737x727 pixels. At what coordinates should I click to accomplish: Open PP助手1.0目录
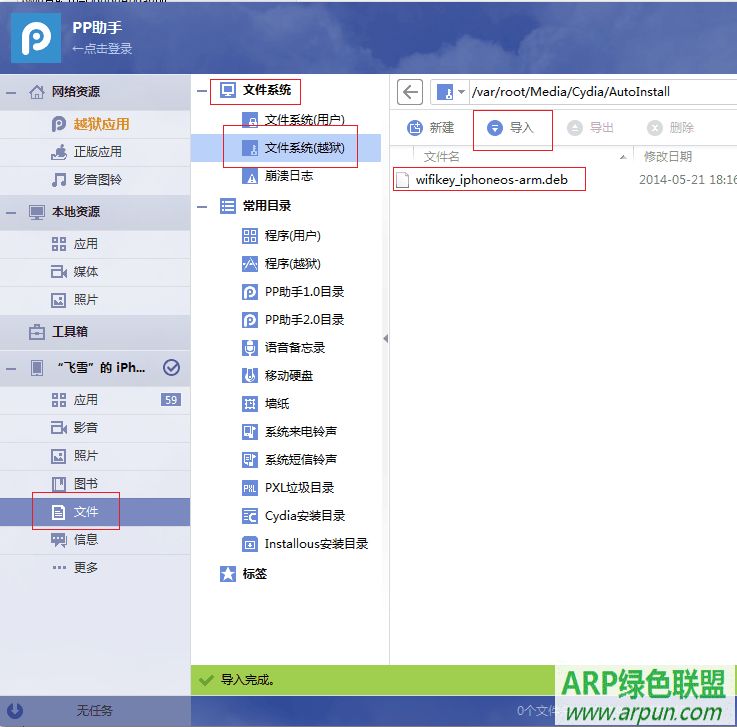[304, 292]
